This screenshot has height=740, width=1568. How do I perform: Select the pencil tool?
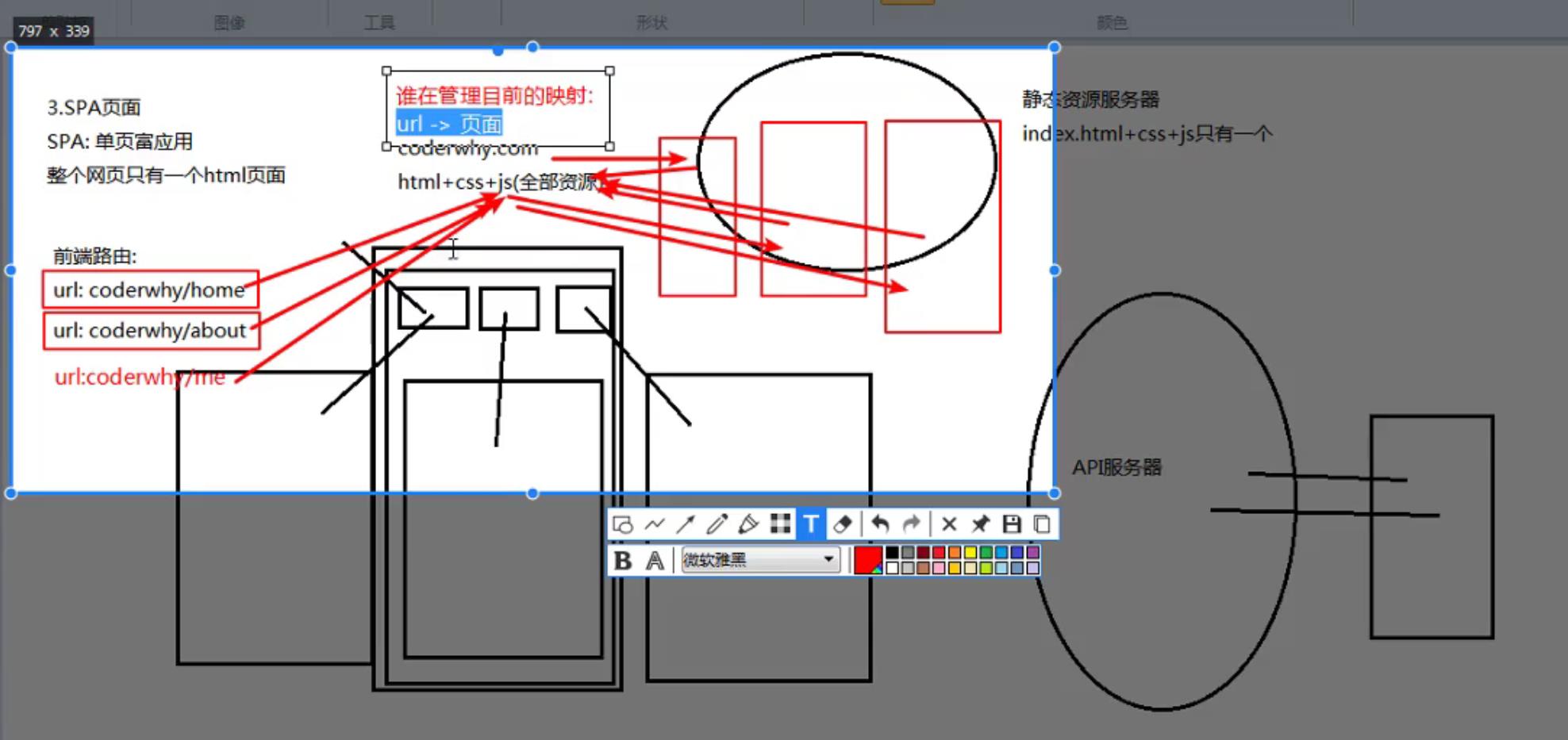tap(717, 524)
